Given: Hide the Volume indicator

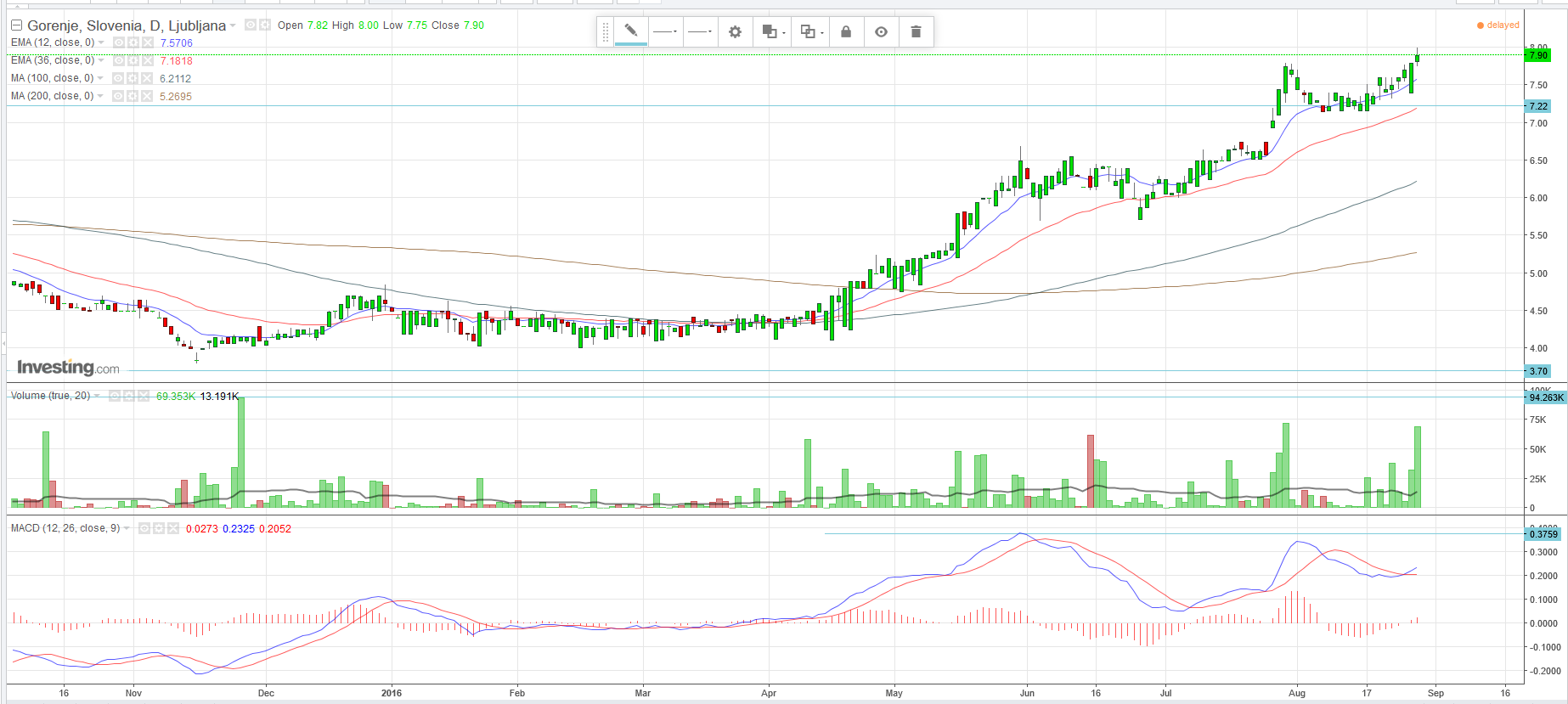Looking at the screenshot, I should 115,396.
